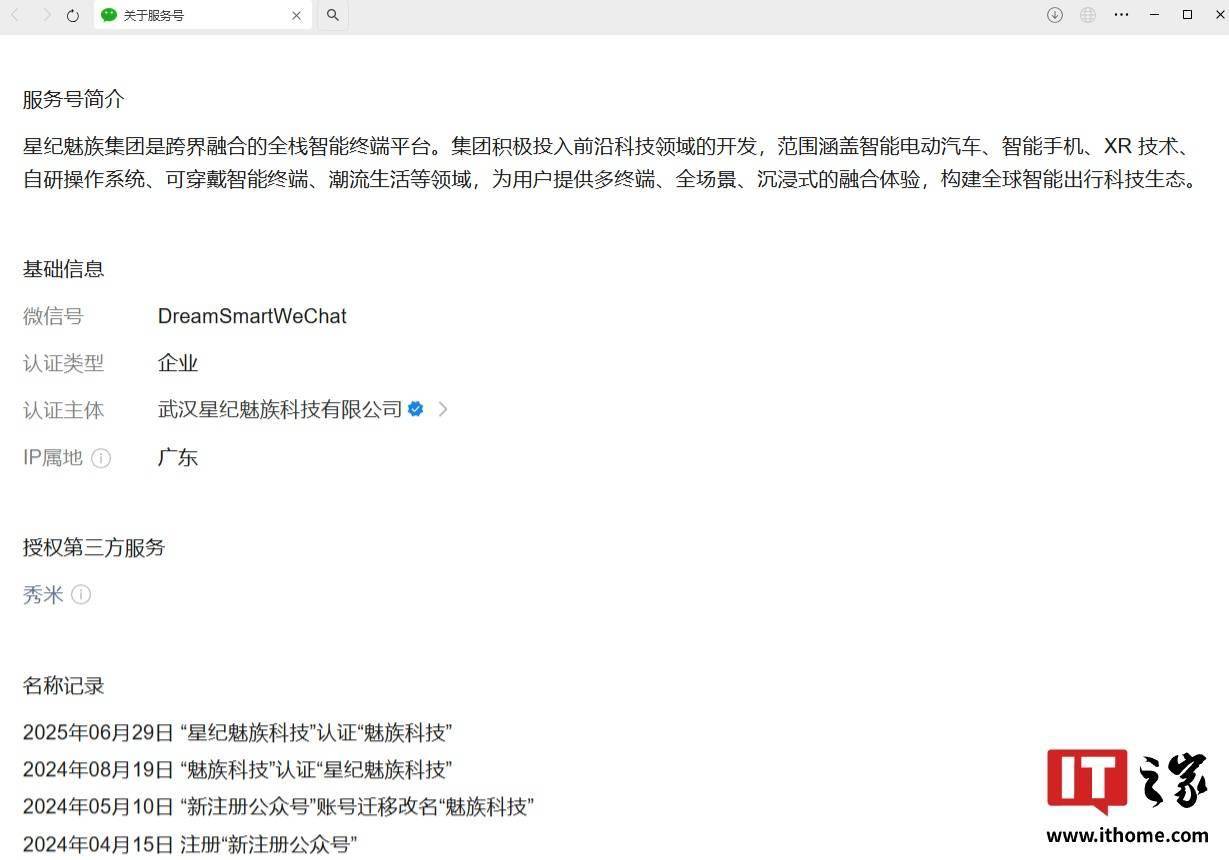Click the 微信号 field label
1229x860 pixels.
[53, 316]
